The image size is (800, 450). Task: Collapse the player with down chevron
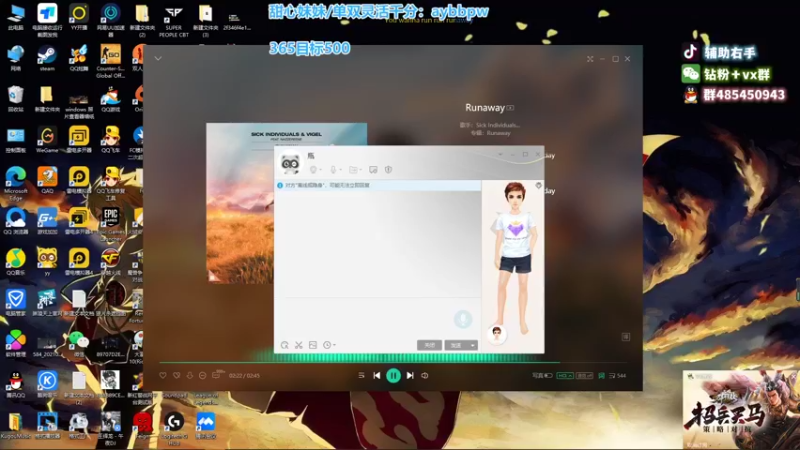point(158,58)
